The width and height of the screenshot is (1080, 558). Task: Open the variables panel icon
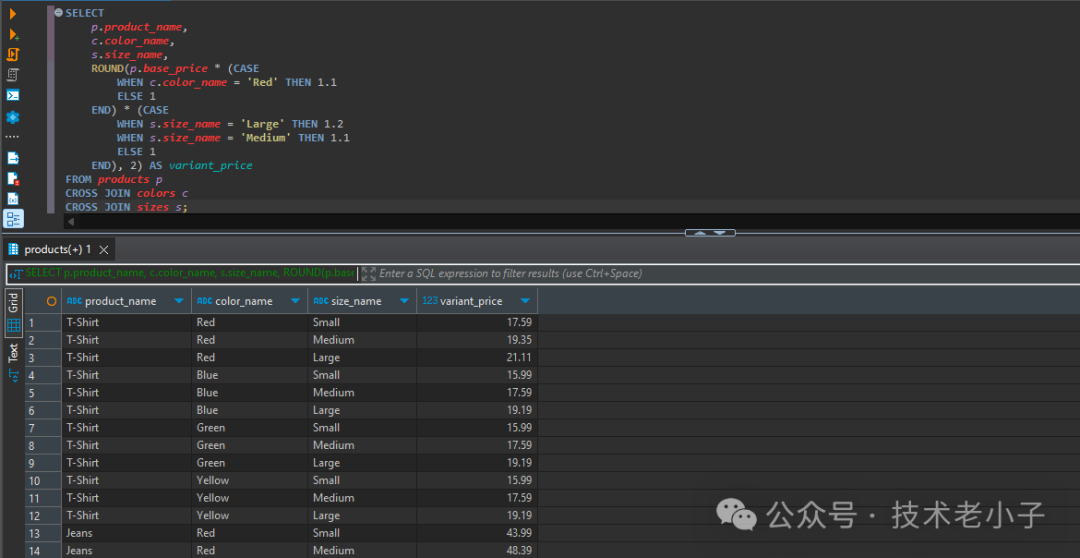pyautogui.click(x=13, y=199)
